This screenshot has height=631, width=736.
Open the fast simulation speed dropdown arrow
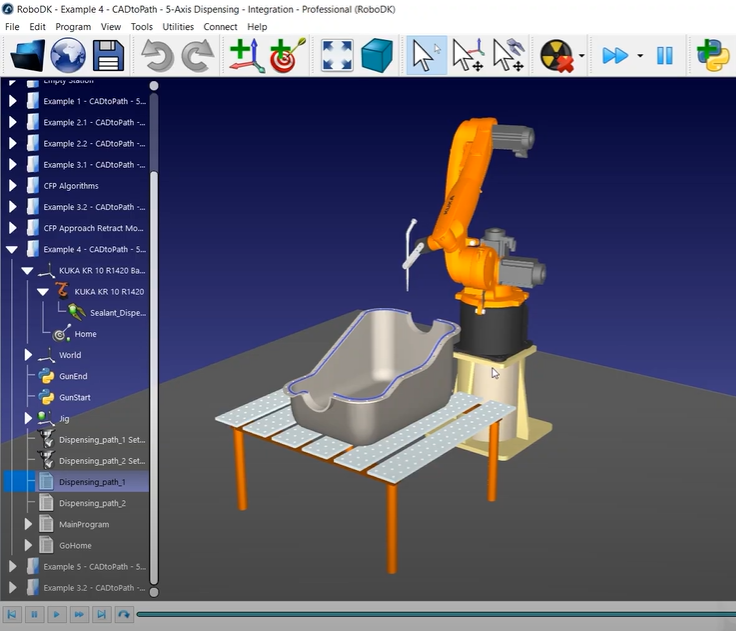click(640, 56)
